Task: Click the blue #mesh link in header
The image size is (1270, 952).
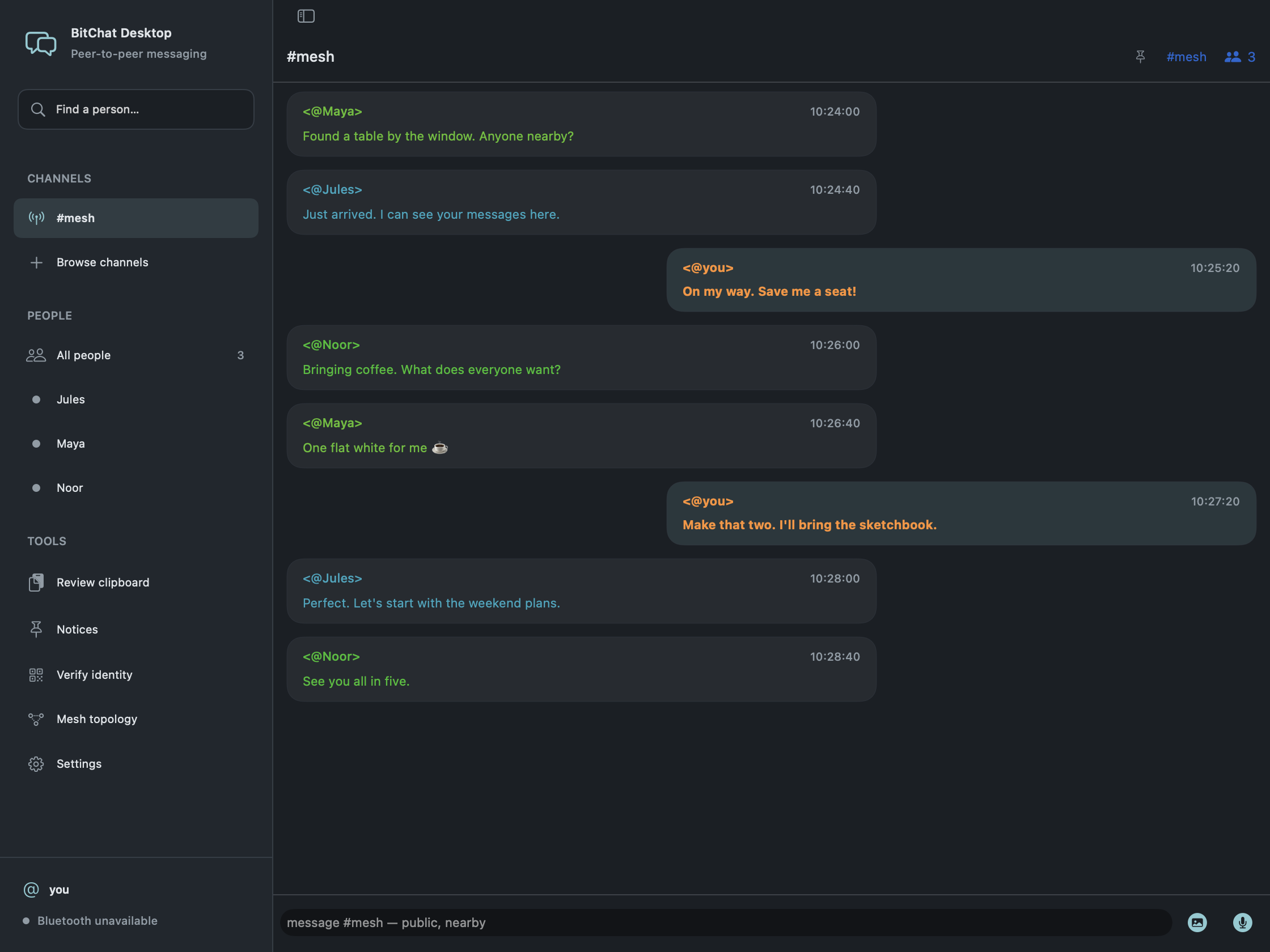Action: pos(1186,57)
